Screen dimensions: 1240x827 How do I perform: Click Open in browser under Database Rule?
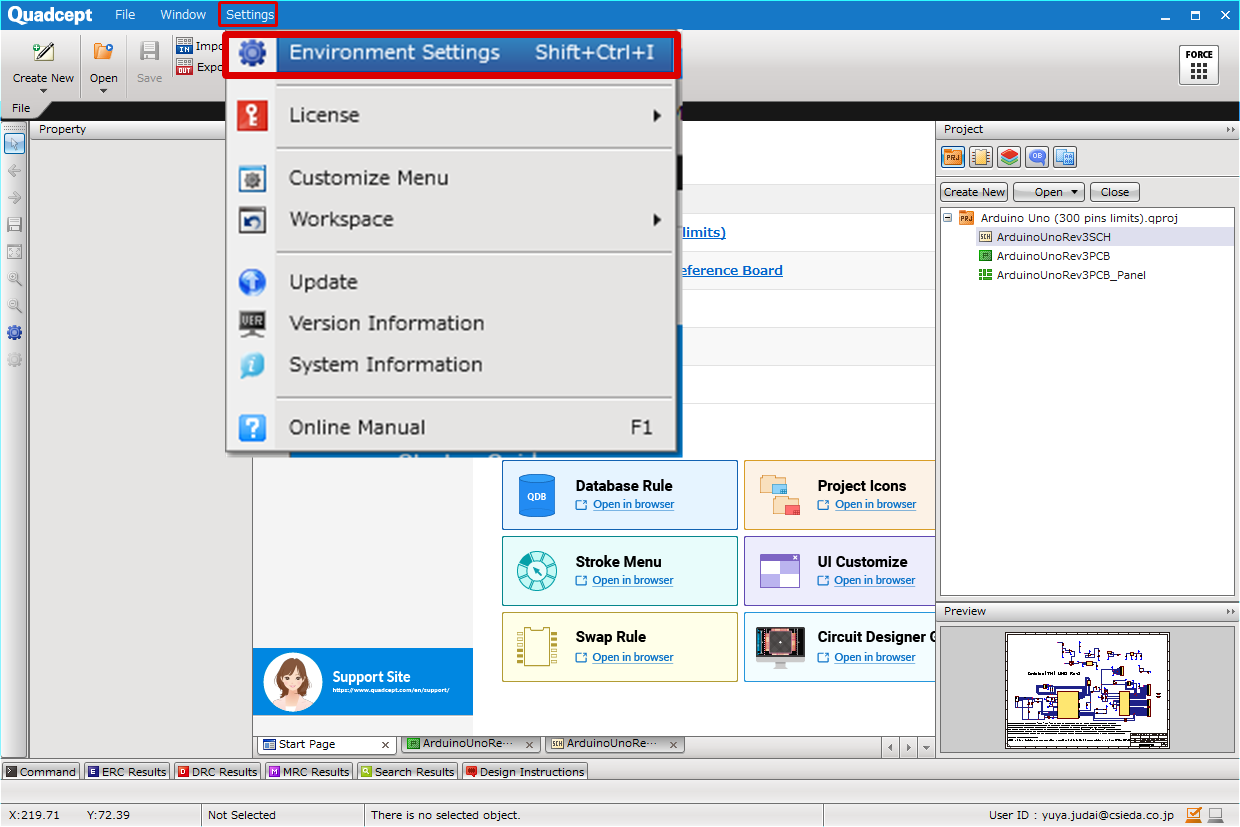[633, 505]
